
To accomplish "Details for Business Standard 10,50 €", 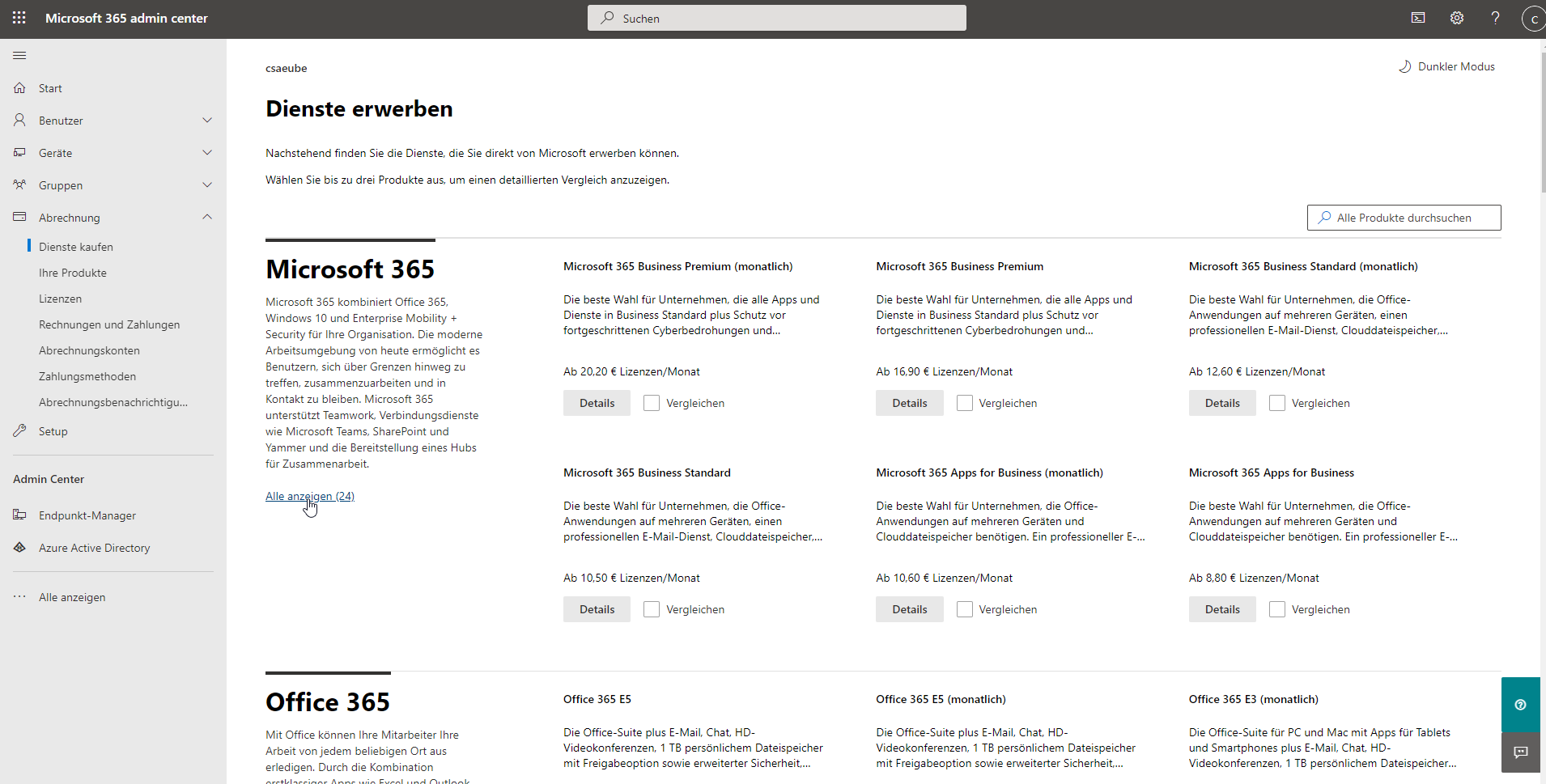I will pos(597,609).
